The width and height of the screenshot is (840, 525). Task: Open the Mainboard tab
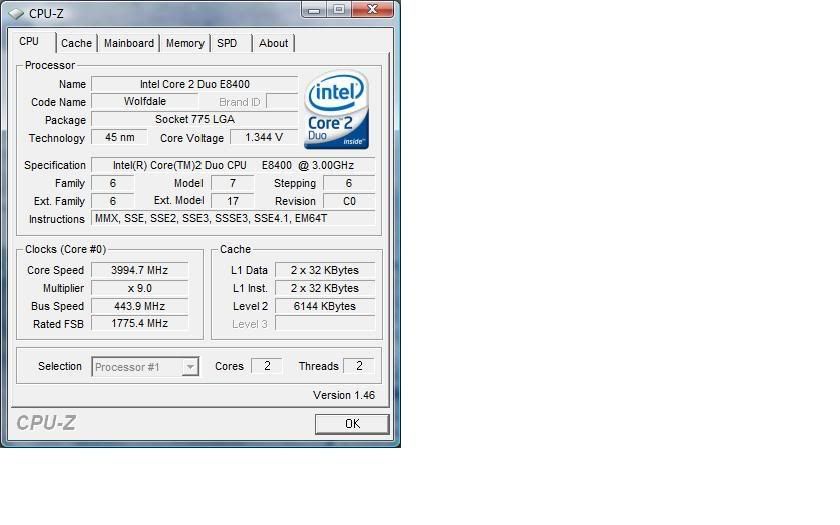pyautogui.click(x=129, y=43)
